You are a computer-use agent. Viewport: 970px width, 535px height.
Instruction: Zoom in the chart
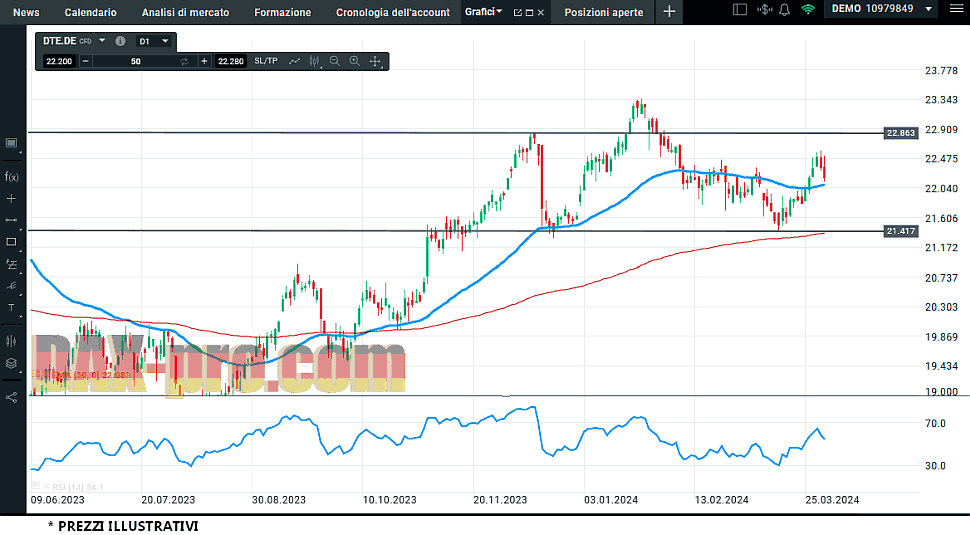pyautogui.click(x=354, y=61)
